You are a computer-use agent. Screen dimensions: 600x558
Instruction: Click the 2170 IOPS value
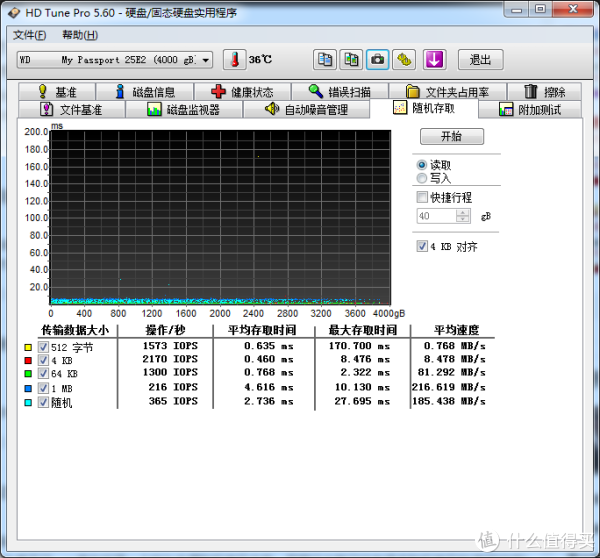[170, 359]
